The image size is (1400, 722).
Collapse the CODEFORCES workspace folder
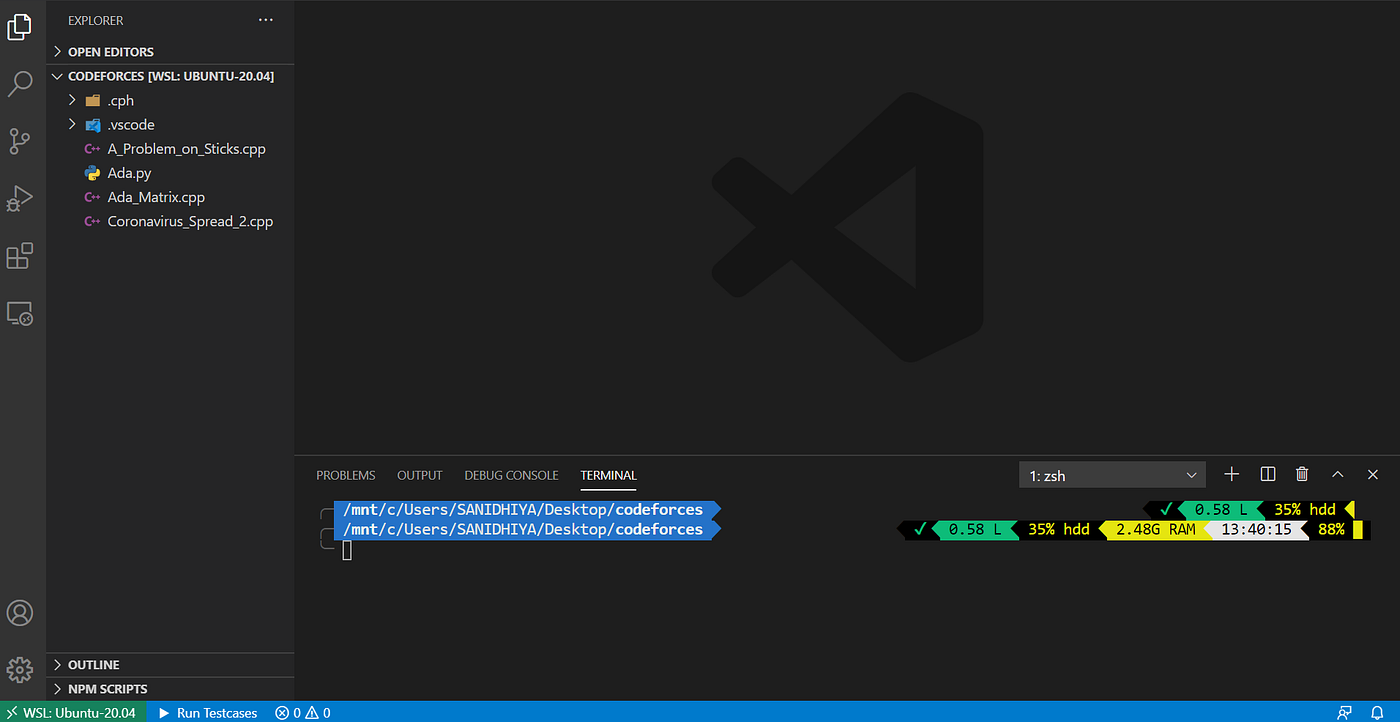click(57, 75)
